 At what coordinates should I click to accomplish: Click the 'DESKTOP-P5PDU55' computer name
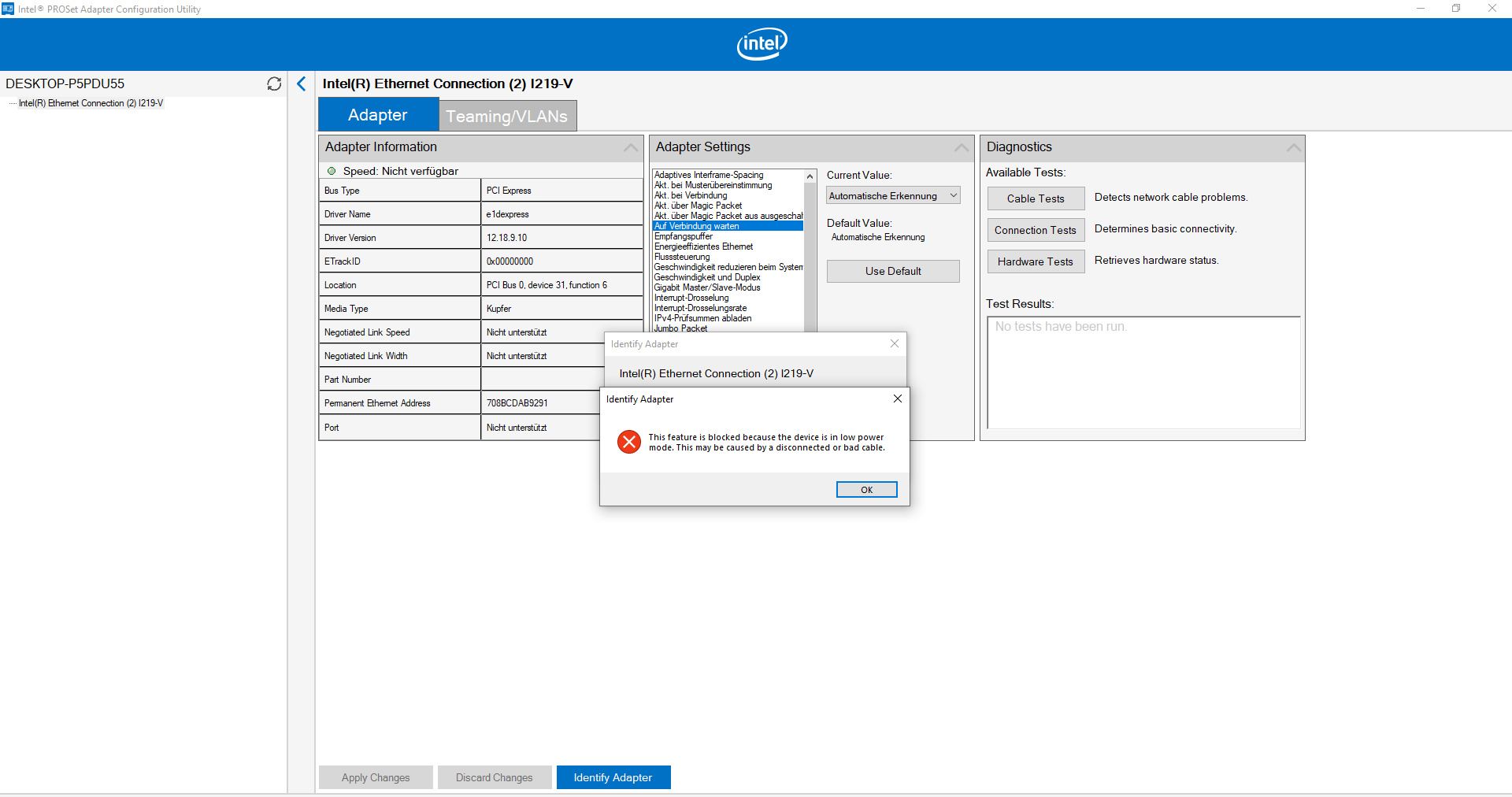click(65, 83)
